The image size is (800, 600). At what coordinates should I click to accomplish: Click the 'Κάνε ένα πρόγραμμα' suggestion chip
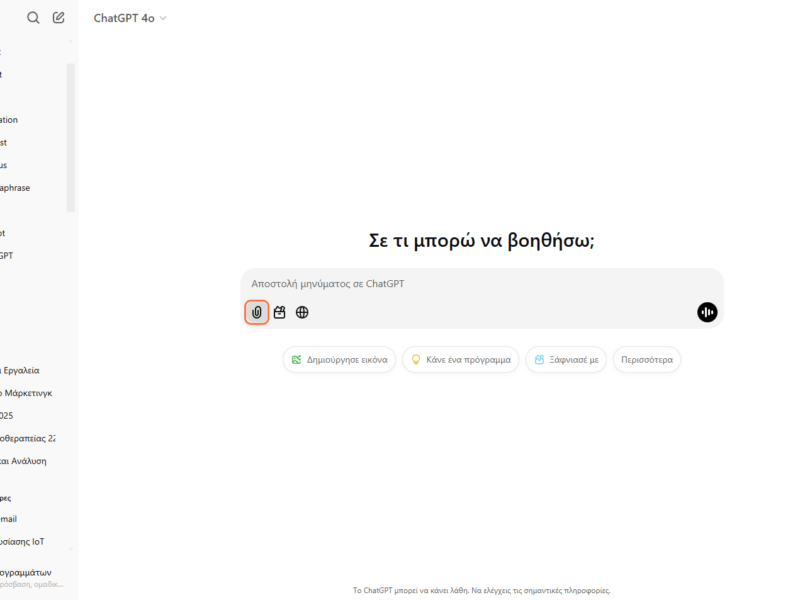[x=461, y=360]
